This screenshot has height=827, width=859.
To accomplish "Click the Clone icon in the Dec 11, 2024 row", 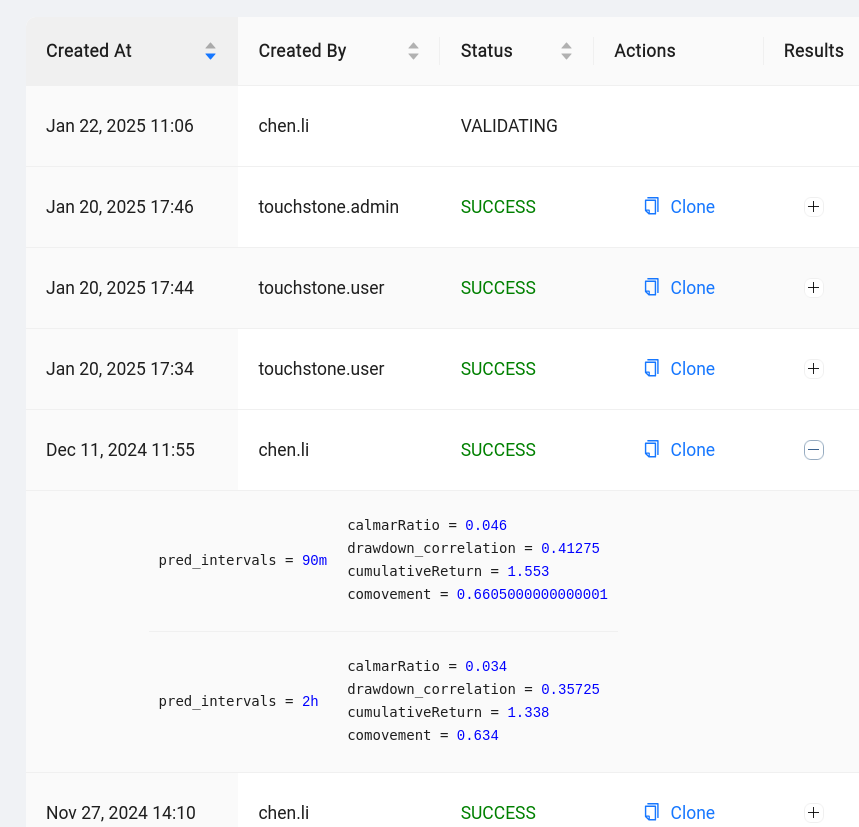I will (x=652, y=449).
